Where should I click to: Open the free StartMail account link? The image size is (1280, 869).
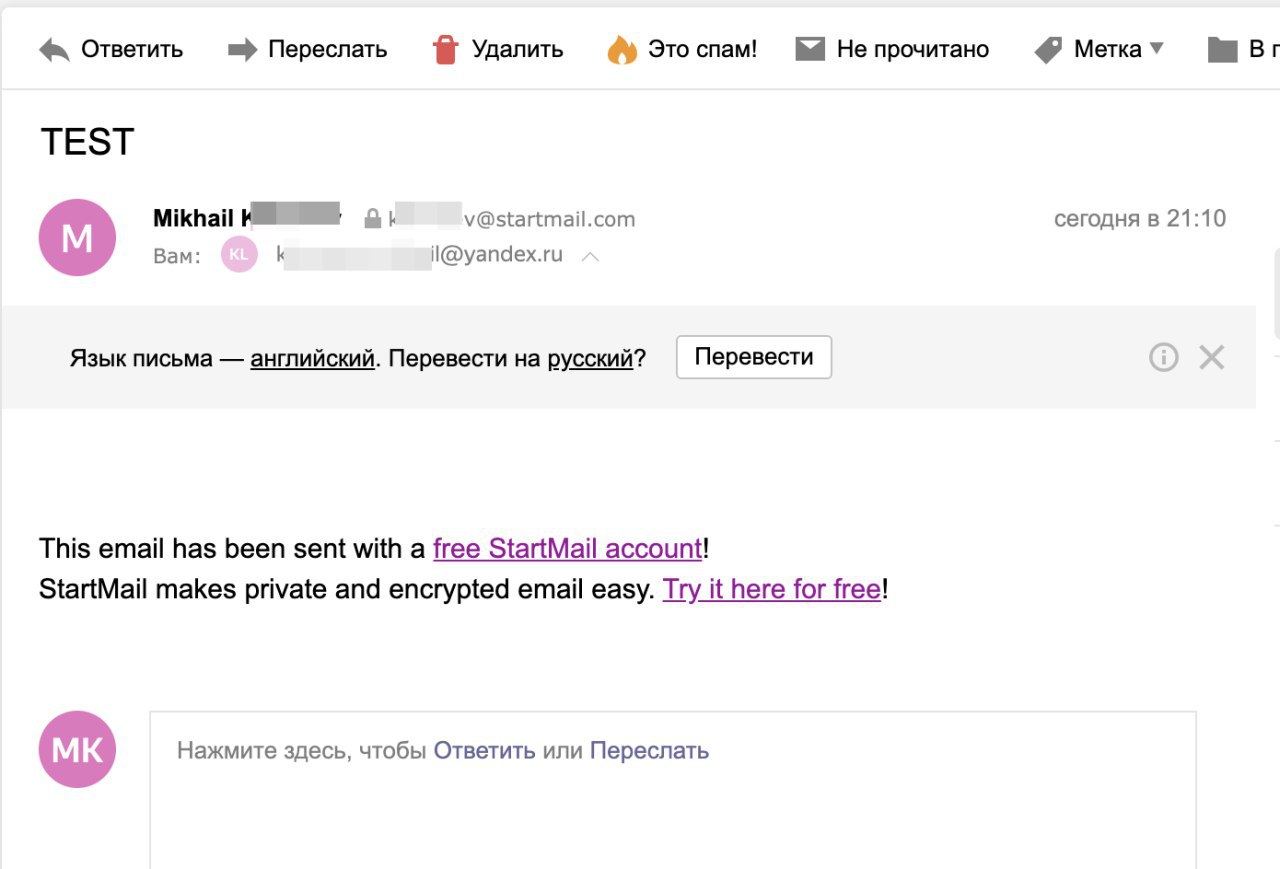(568, 549)
